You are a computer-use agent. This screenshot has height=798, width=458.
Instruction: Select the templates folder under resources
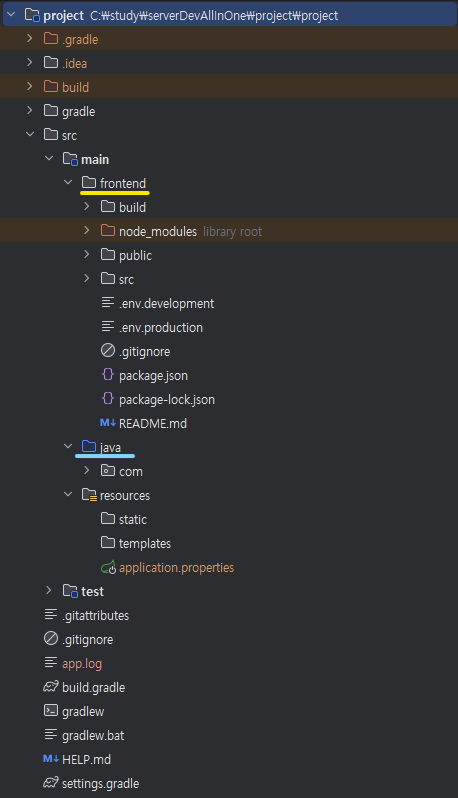click(145, 544)
